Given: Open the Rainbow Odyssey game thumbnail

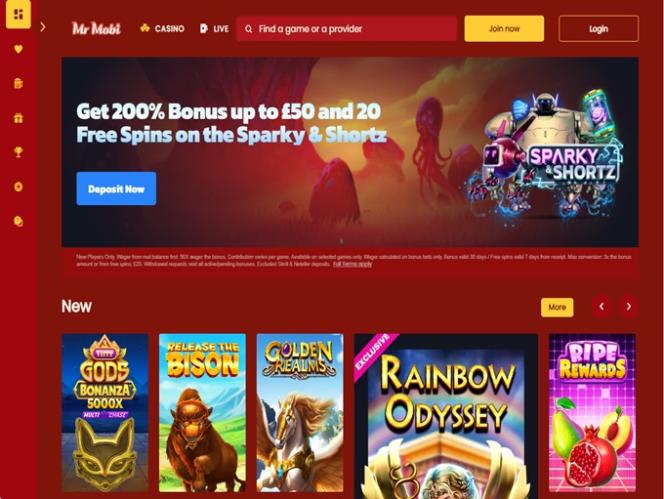Looking at the screenshot, I should click(446, 416).
